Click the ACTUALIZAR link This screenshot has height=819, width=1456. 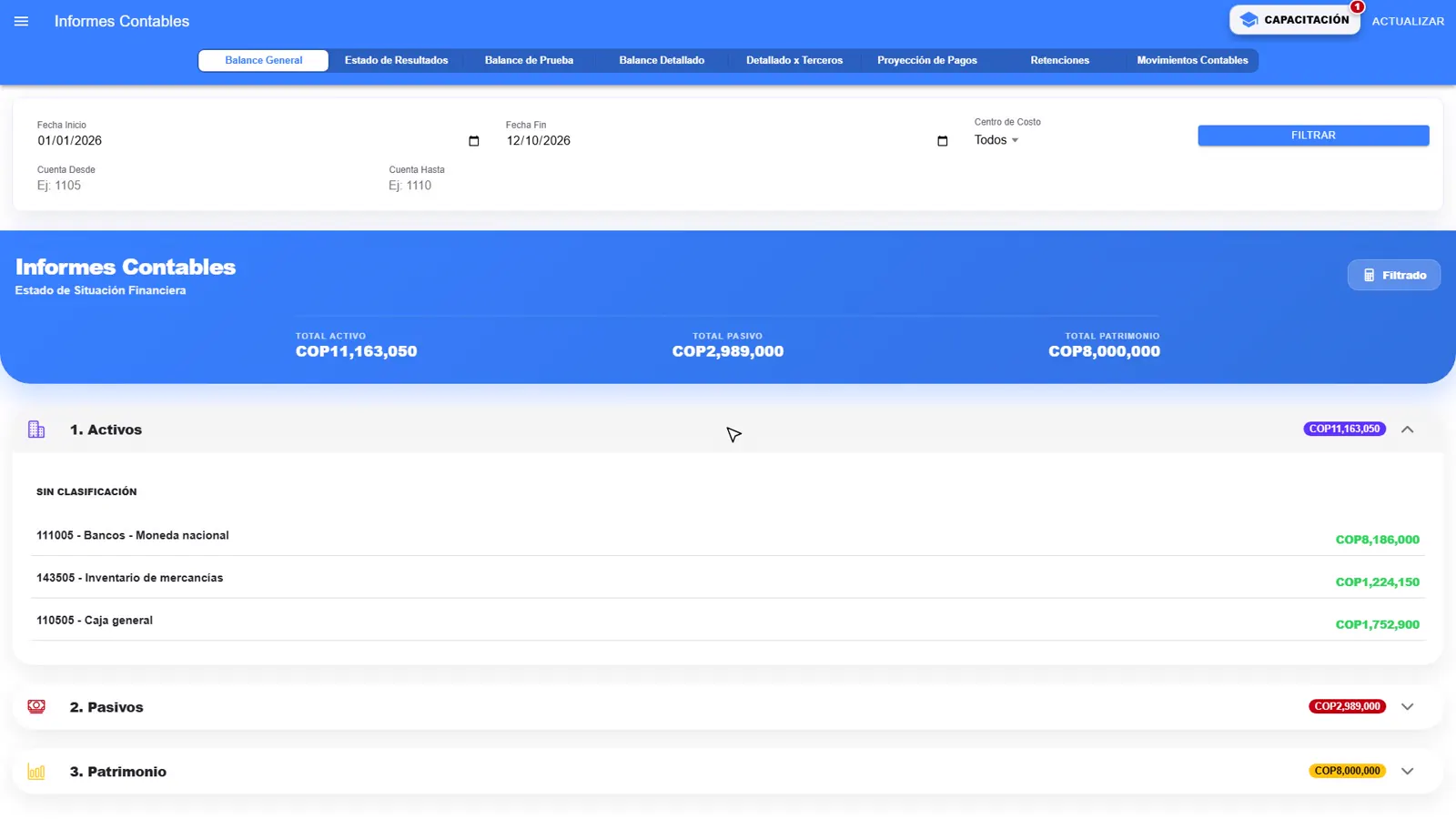click(1408, 21)
